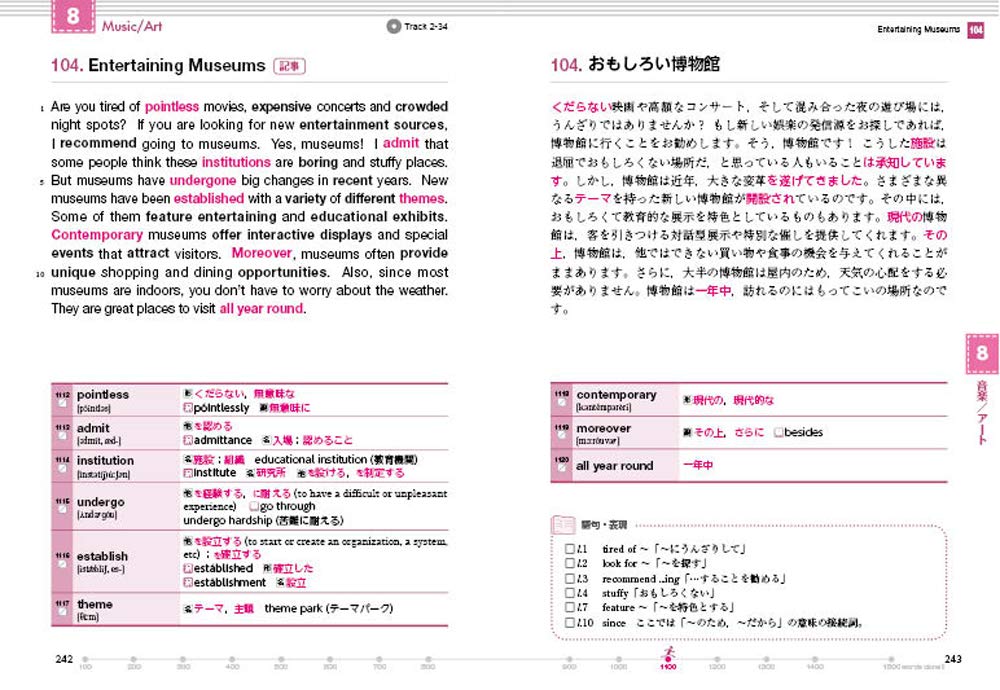Check the box under entry 1112 pointless
Viewport: 1000px width, 690px height.
click(62, 404)
